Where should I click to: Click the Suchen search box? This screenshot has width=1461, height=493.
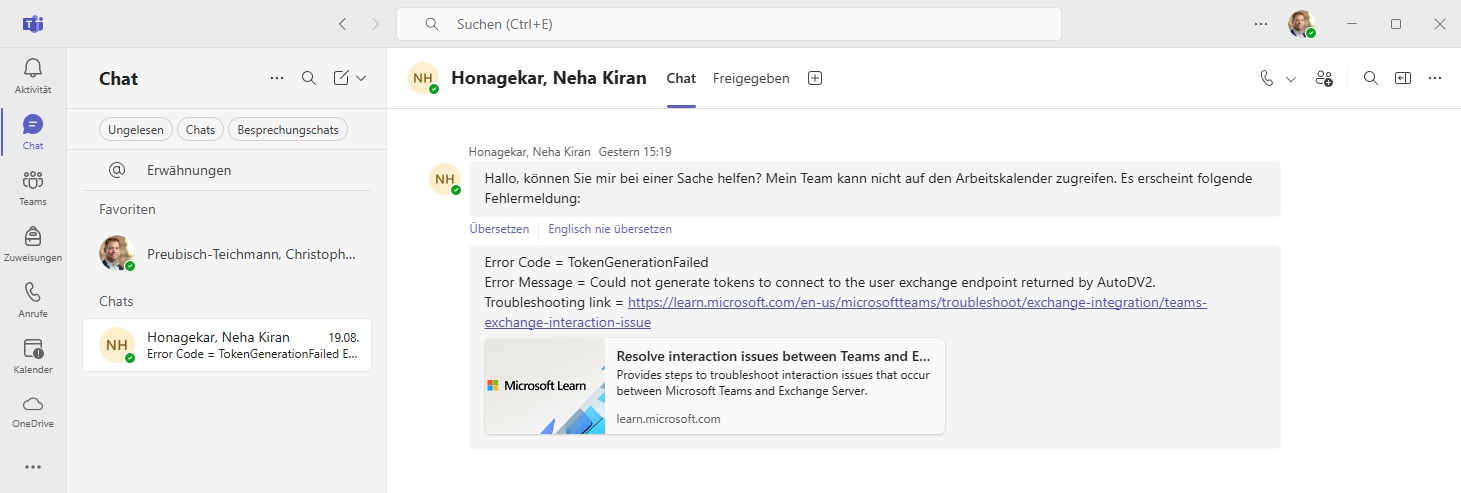729,24
